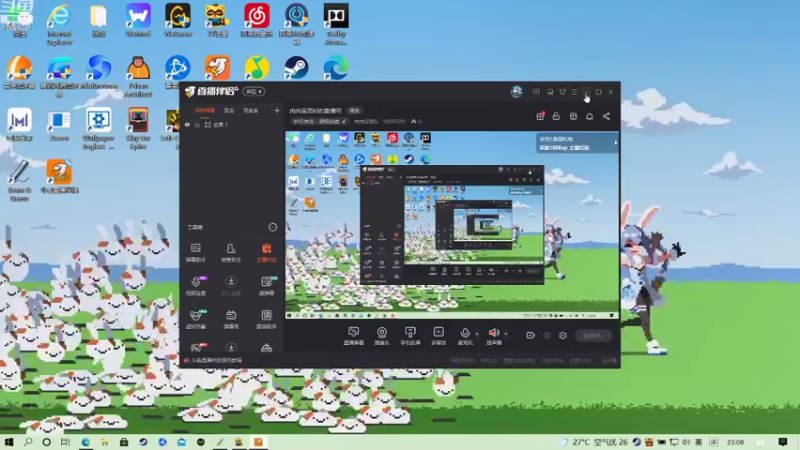Open the bell notifications in the room header
The width and height of the screenshot is (800, 450).
point(590,116)
